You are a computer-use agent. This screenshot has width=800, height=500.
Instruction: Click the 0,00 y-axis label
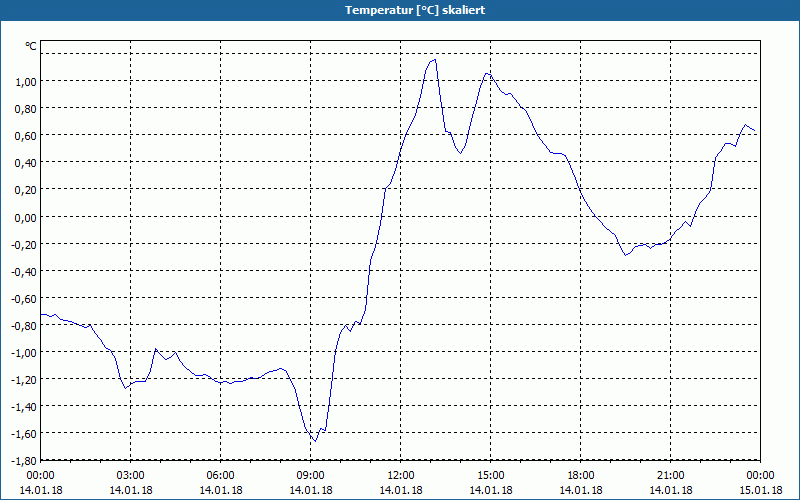26,217
